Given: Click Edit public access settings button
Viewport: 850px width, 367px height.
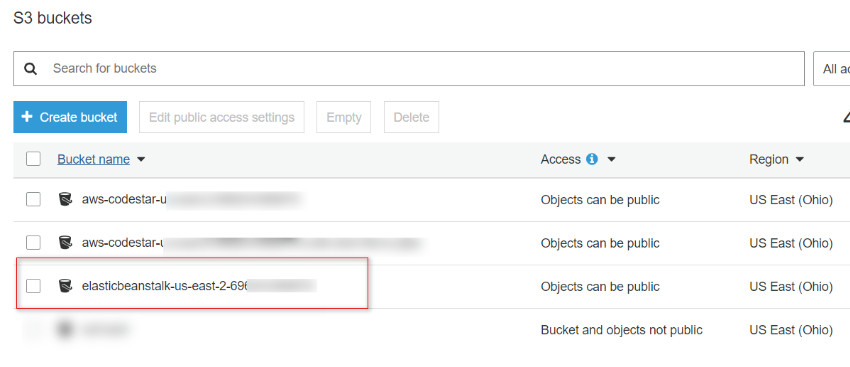Looking at the screenshot, I should tap(222, 117).
